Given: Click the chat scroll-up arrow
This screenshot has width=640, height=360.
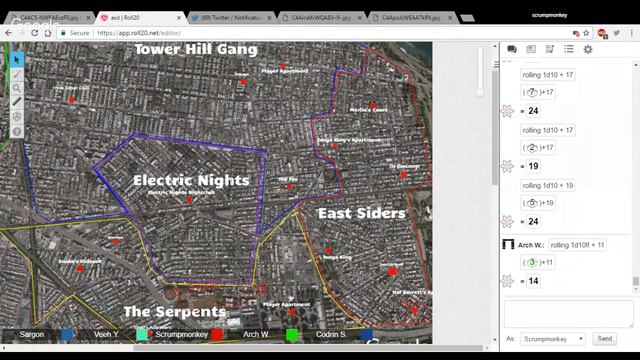Looking at the screenshot, I should point(636,65).
